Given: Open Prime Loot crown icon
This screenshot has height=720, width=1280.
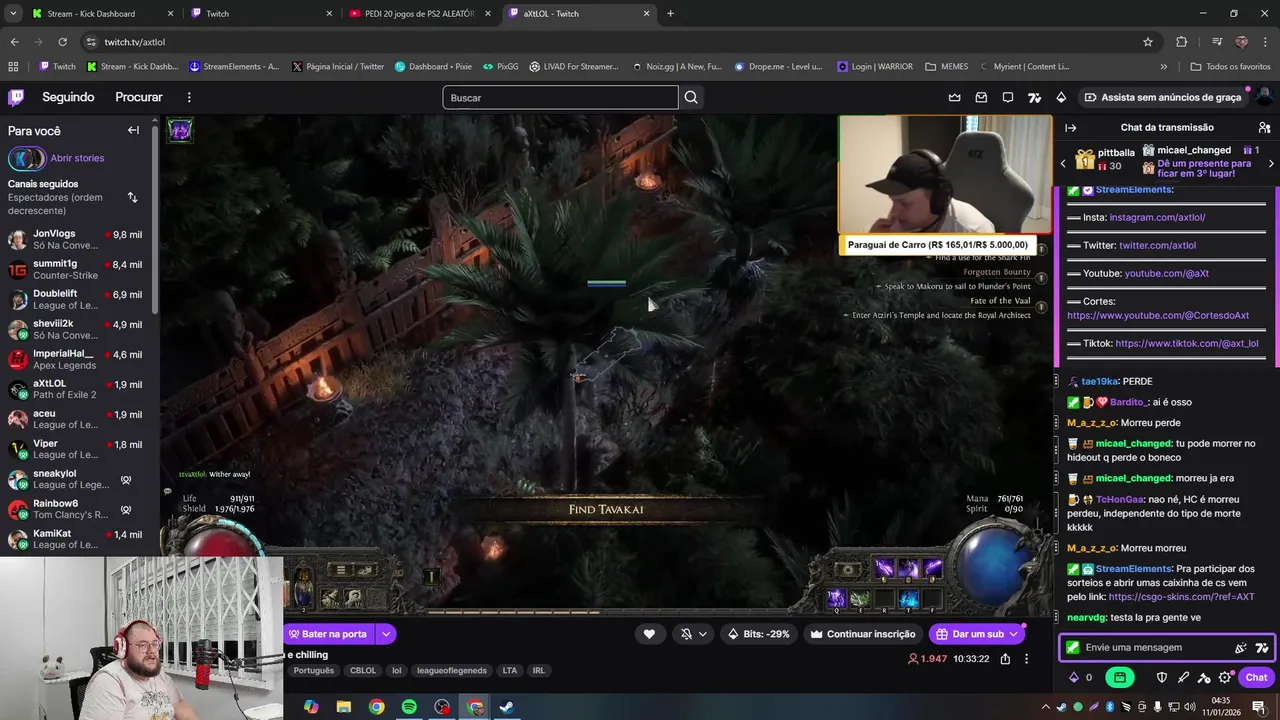Looking at the screenshot, I should 954,97.
